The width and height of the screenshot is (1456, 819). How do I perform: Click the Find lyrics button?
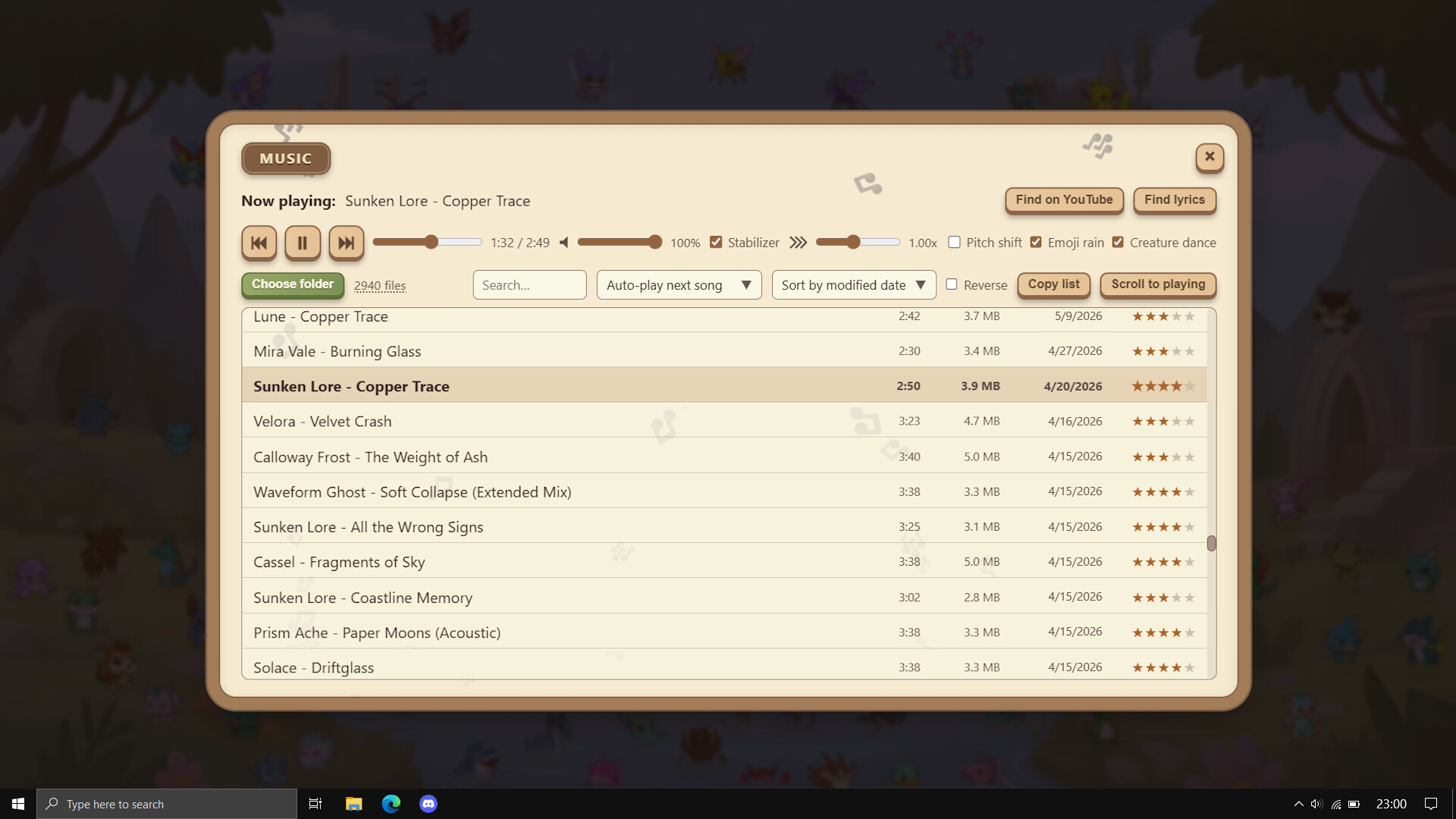tap(1175, 199)
